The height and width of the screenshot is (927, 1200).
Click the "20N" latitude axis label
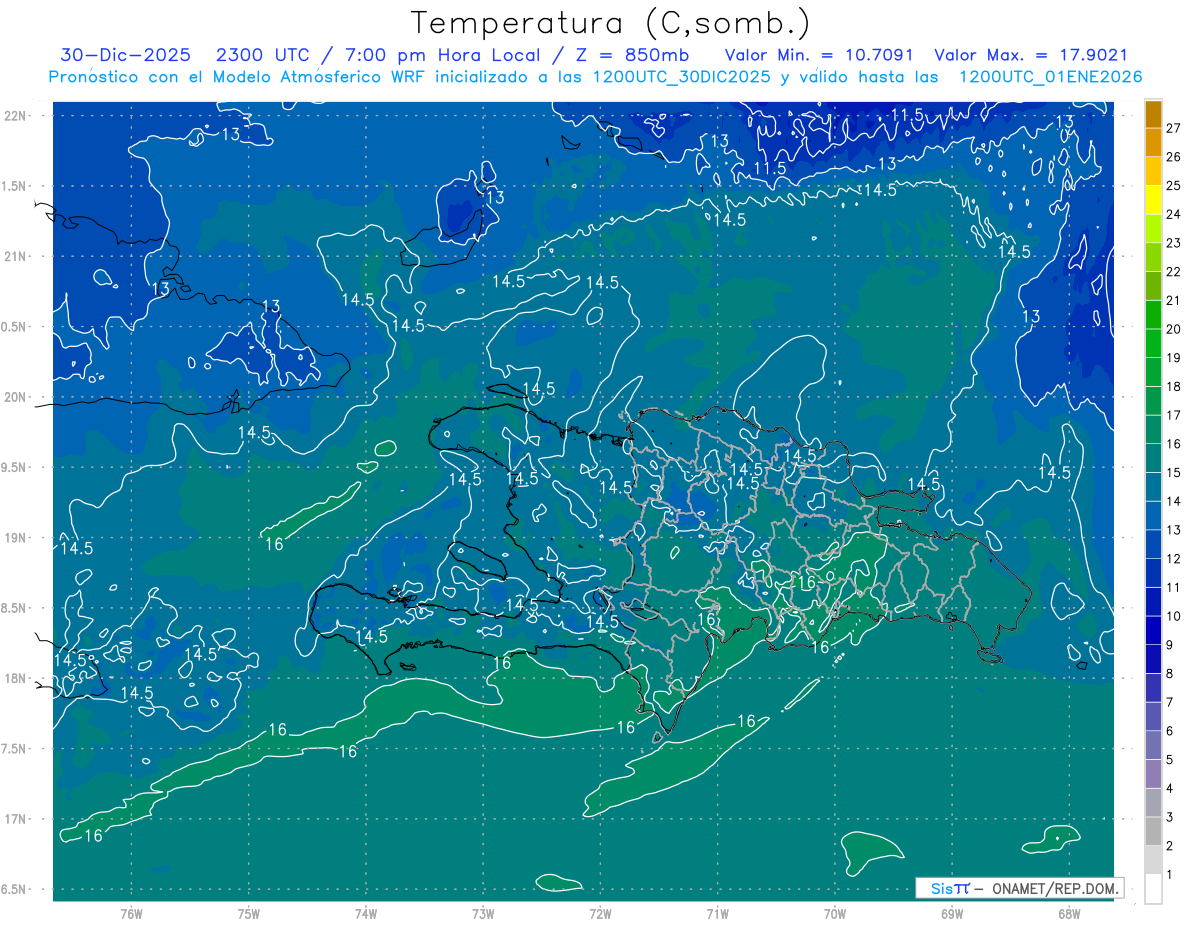(15, 397)
